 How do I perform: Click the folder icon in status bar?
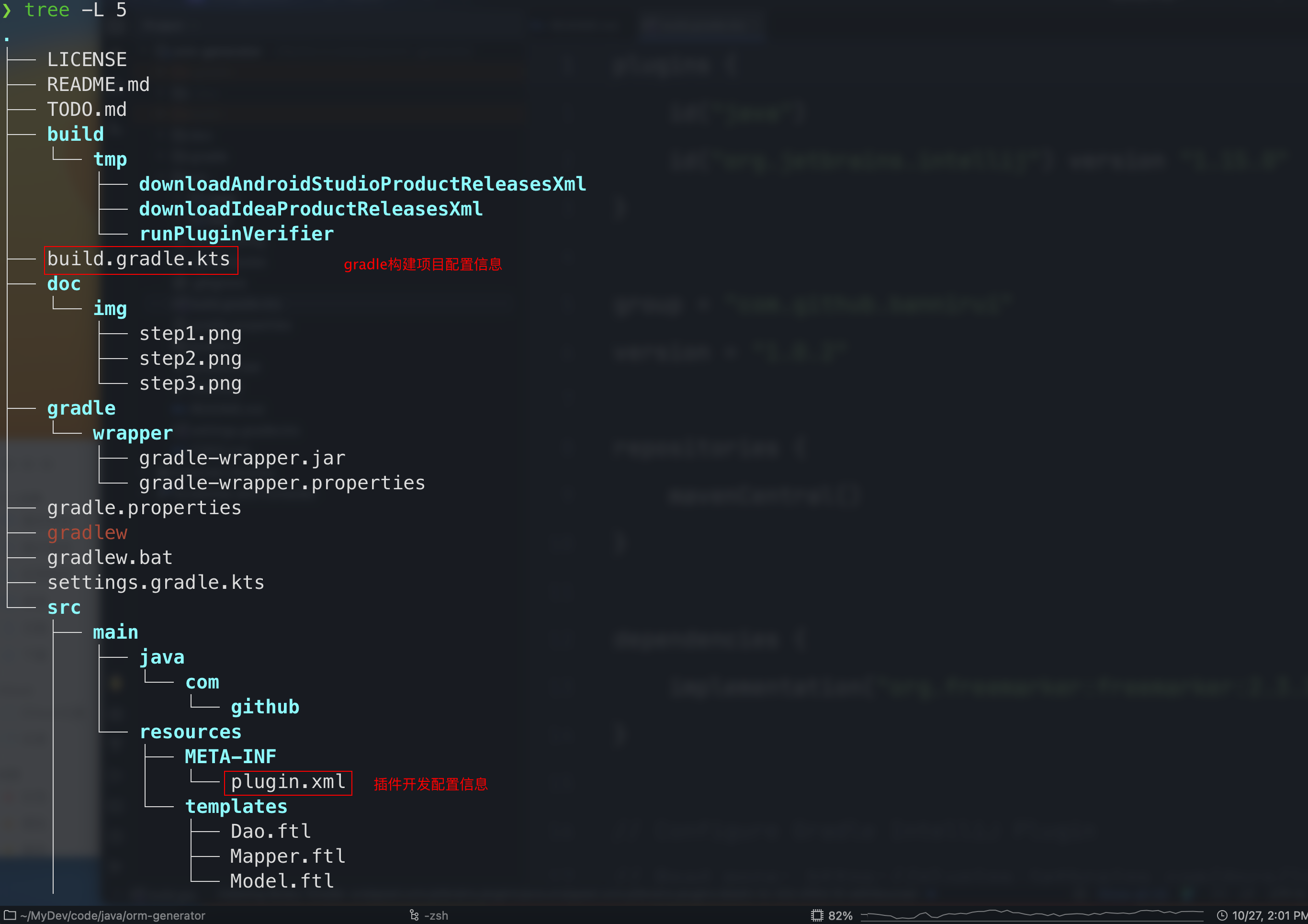point(10,915)
